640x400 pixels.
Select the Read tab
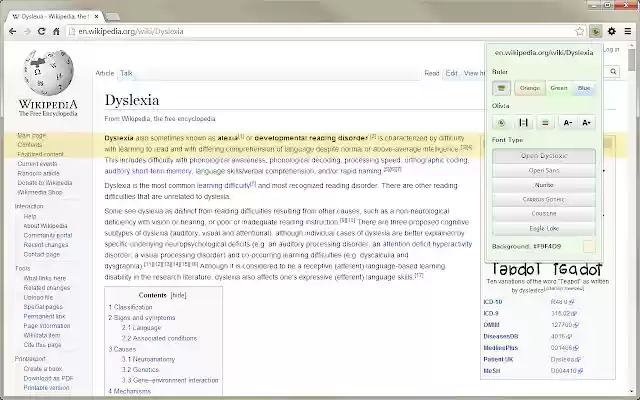tap(431, 73)
